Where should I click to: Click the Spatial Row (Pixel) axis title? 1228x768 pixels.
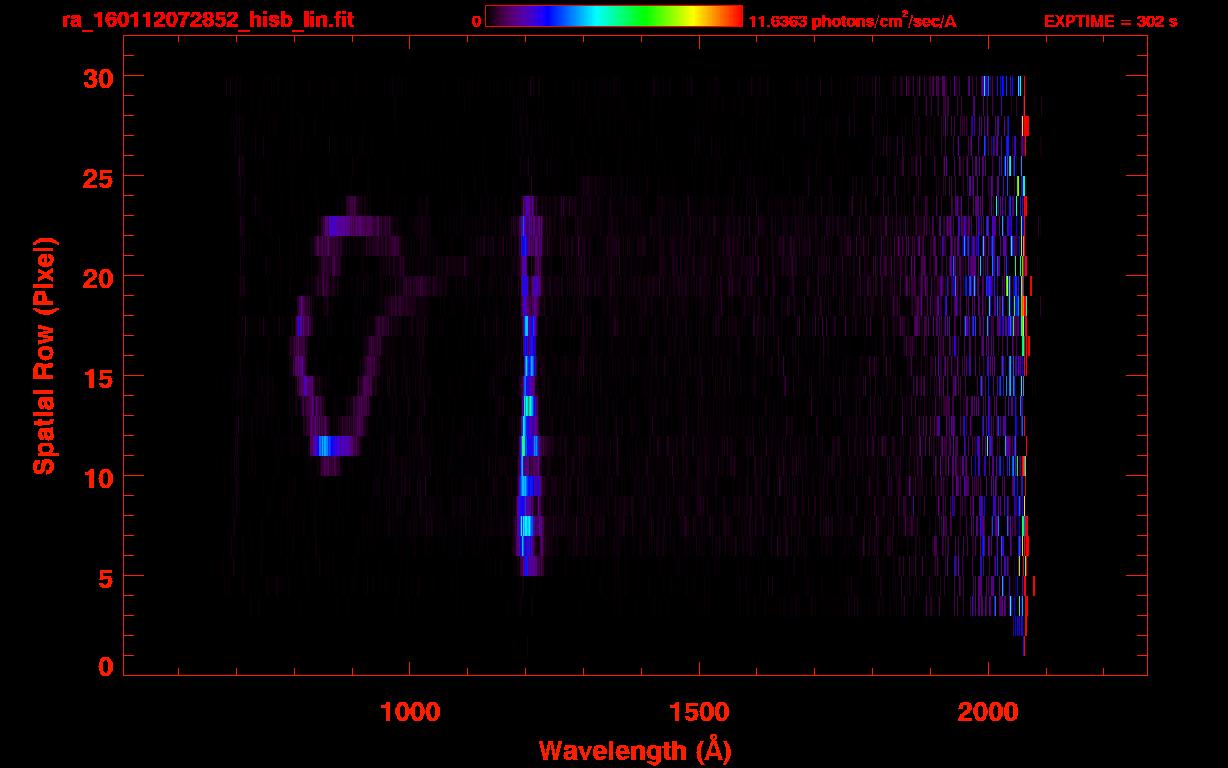pos(43,355)
